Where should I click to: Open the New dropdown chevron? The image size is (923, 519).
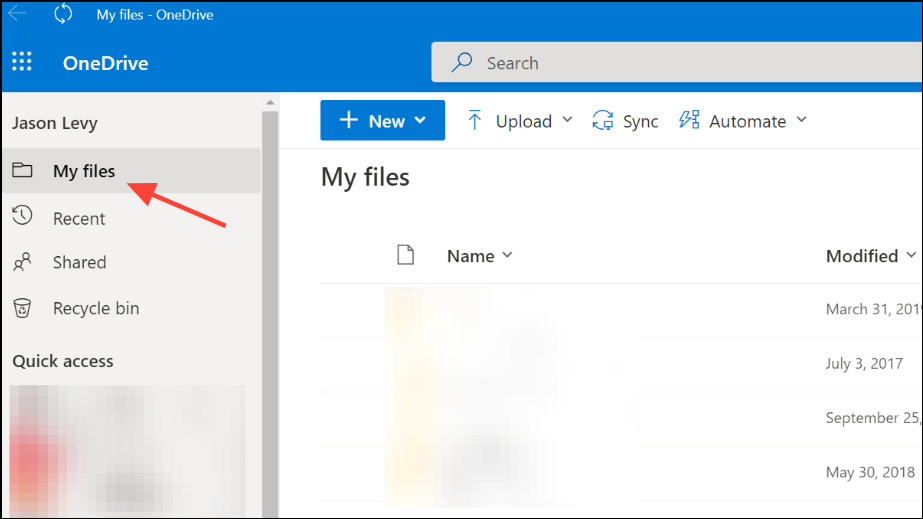420,120
